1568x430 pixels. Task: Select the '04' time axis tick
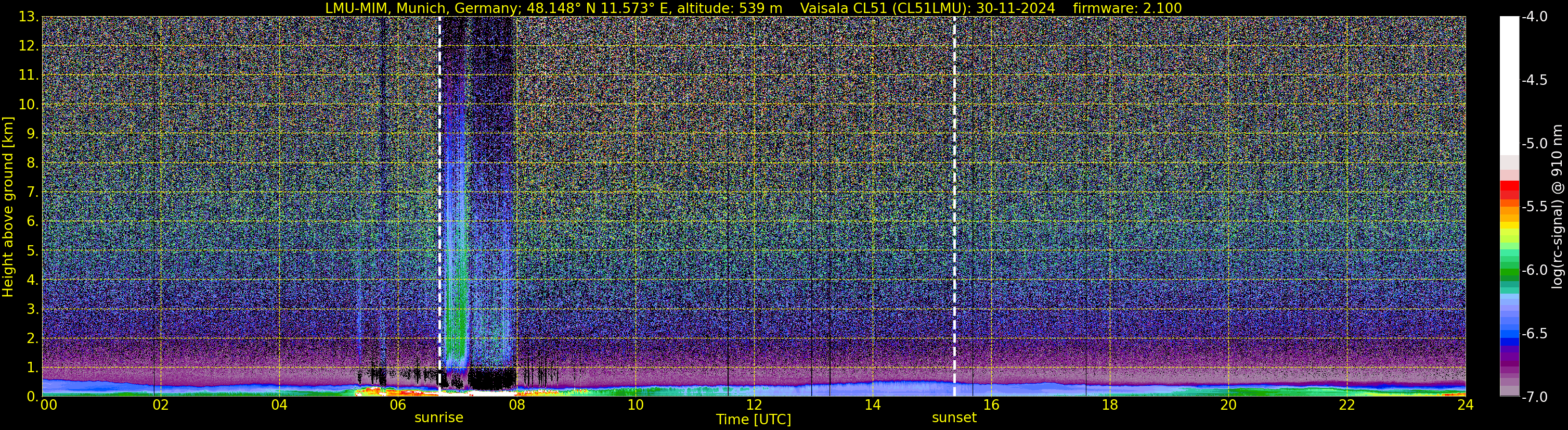tap(279, 404)
